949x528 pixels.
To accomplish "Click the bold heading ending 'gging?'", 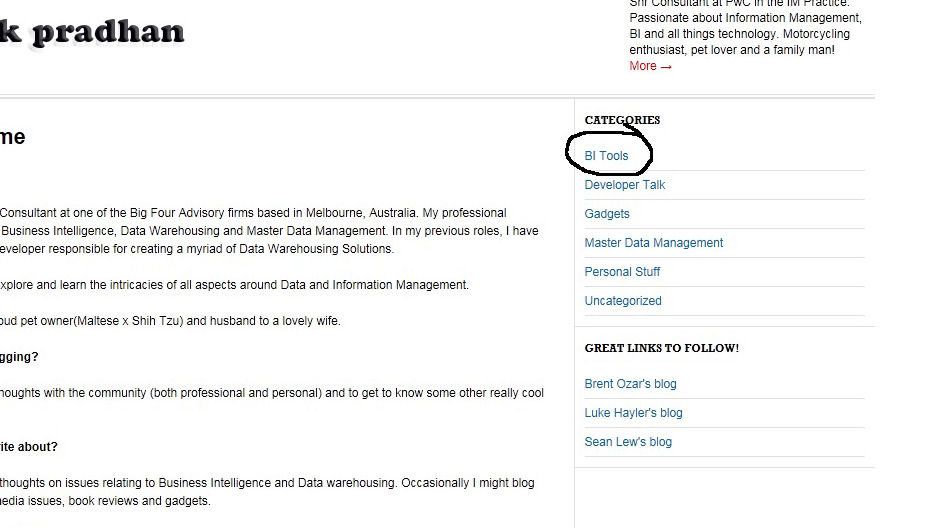I will [x=19, y=357].
